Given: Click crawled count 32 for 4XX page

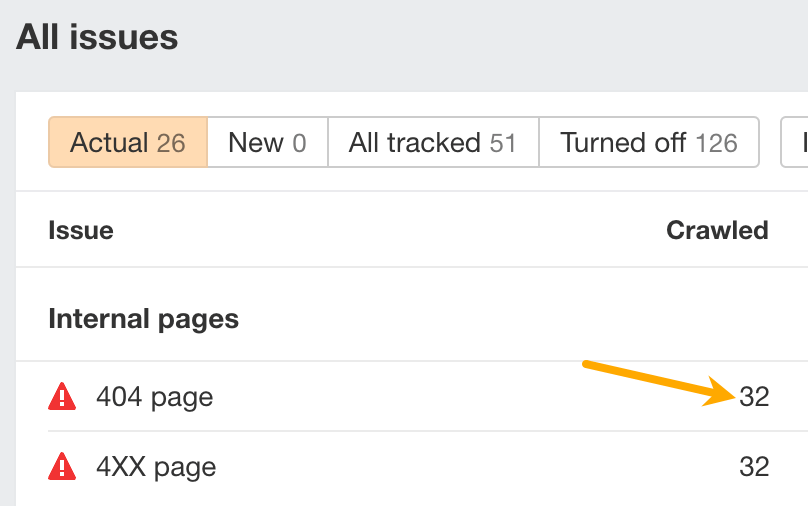Looking at the screenshot, I should pos(754,466).
